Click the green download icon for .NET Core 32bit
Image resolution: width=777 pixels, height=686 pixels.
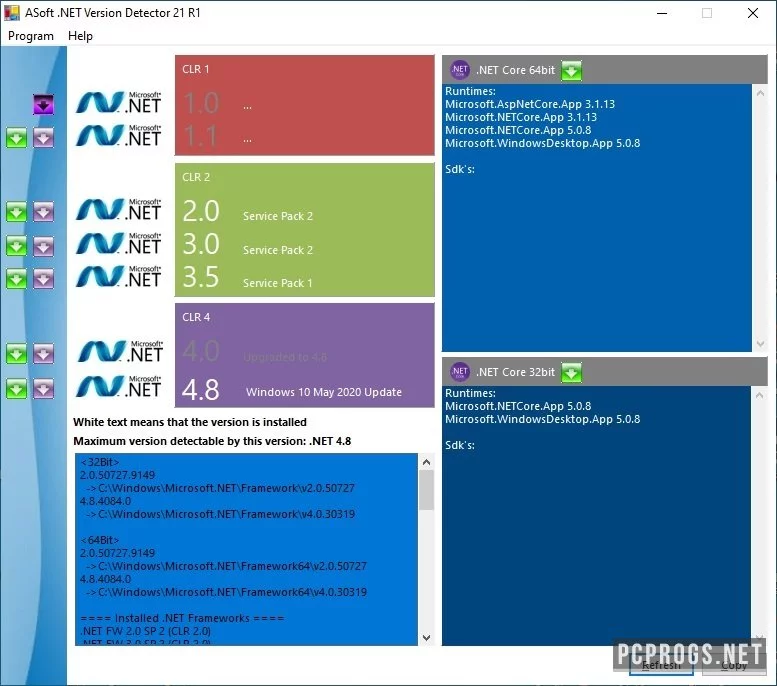[x=571, y=372]
